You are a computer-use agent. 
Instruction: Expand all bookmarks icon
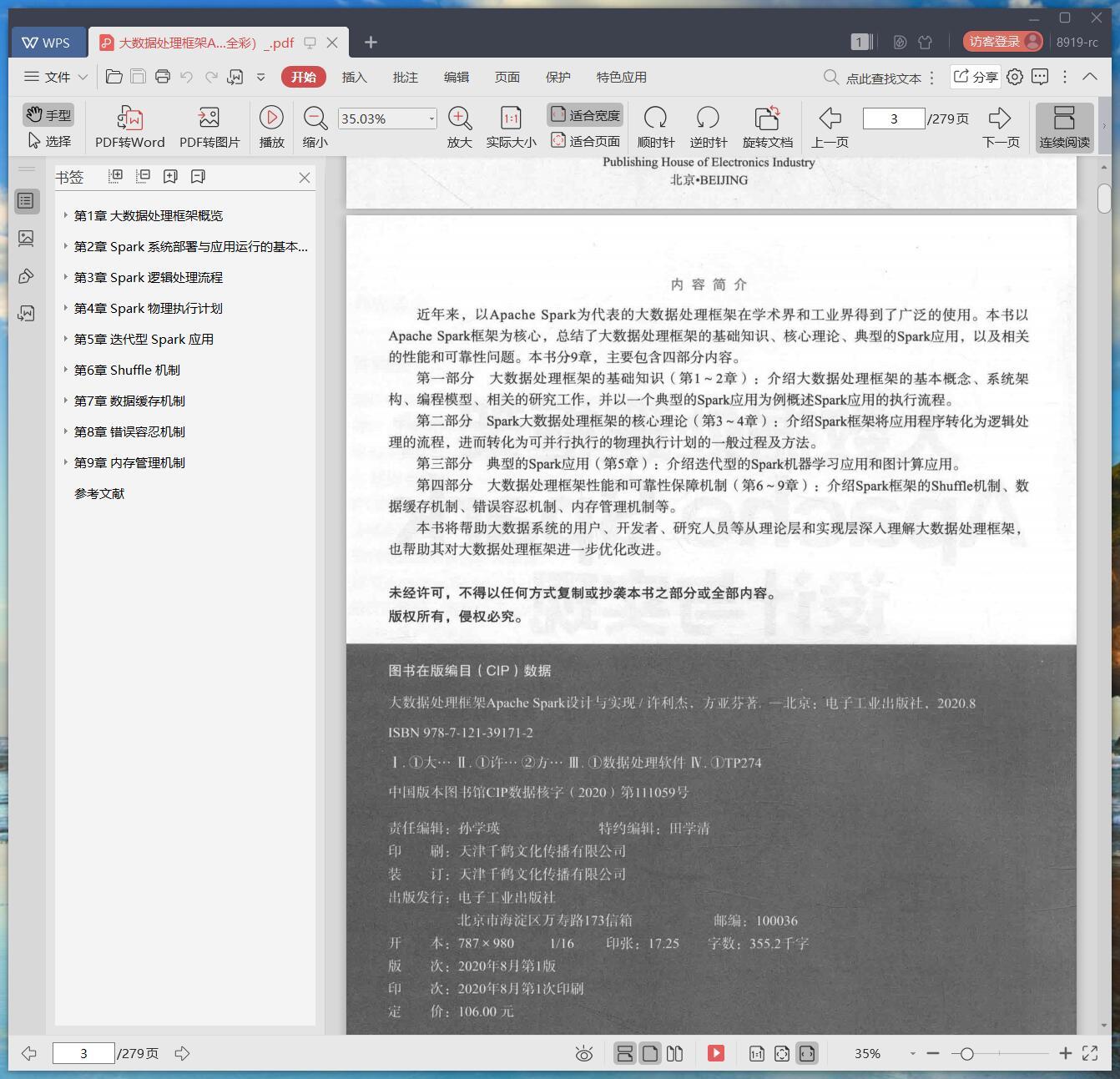(116, 176)
